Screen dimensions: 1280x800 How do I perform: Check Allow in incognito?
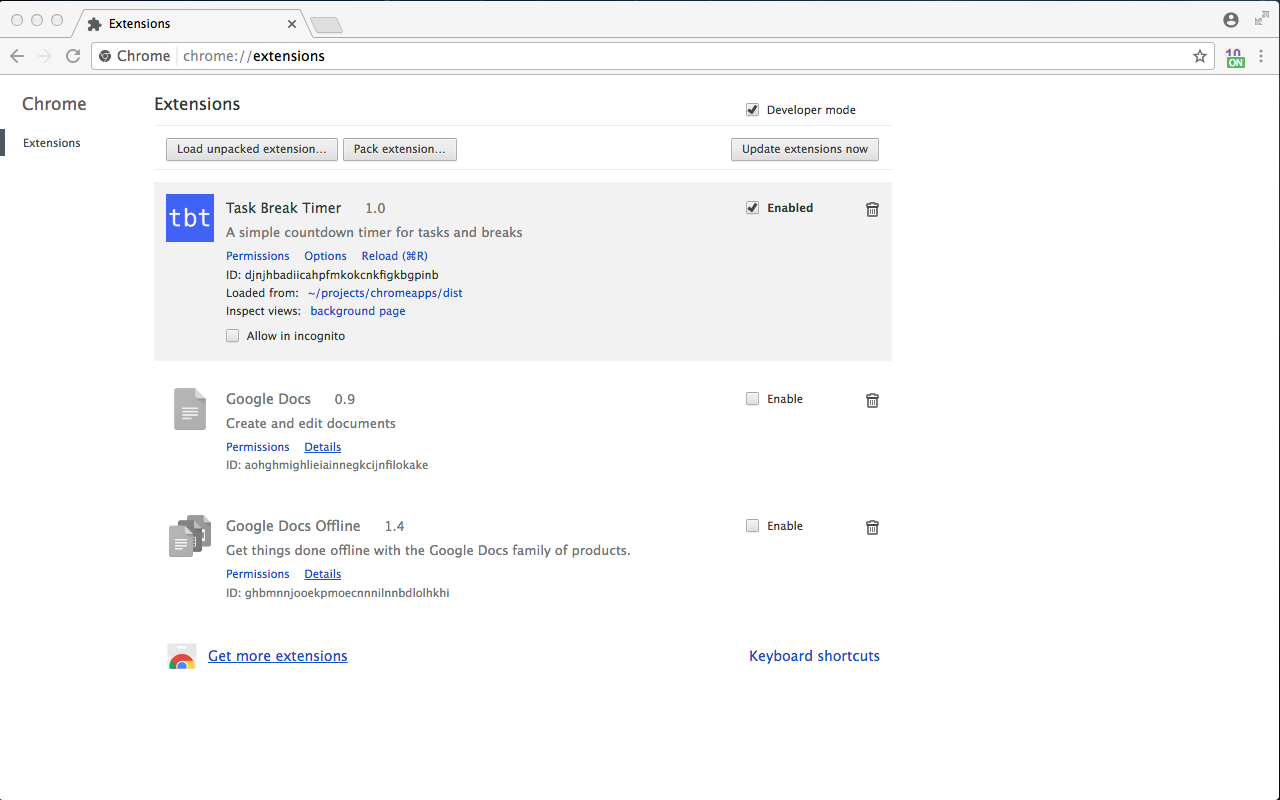233,336
